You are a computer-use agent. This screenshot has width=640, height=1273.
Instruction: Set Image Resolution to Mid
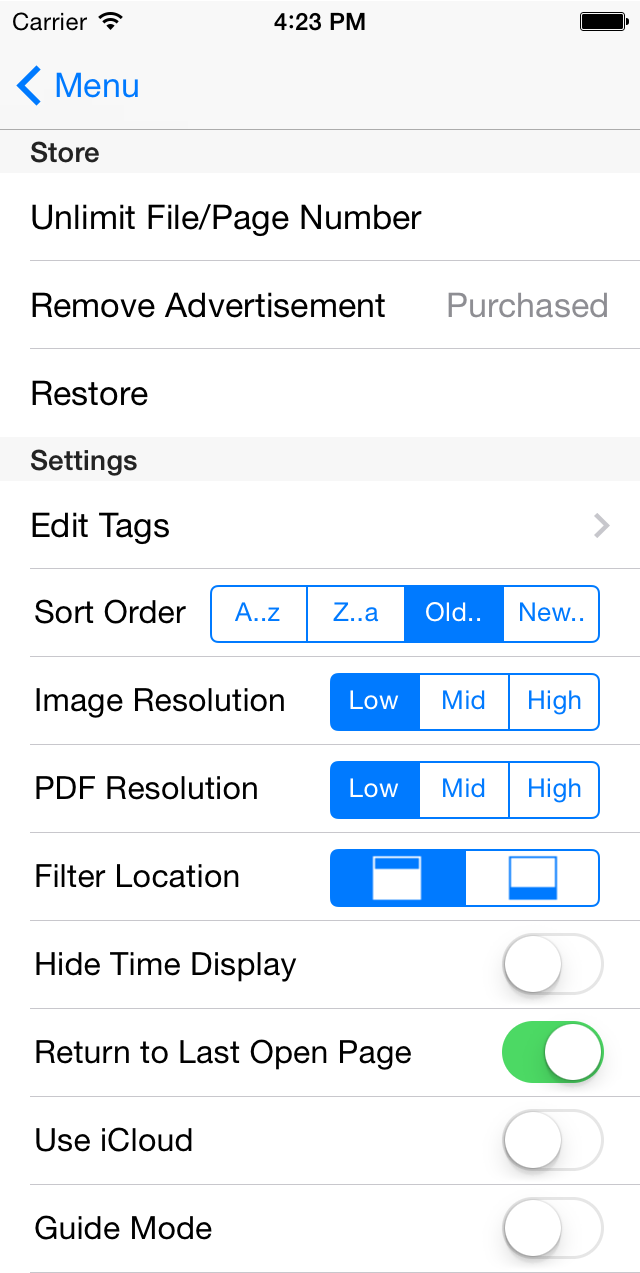point(464,701)
